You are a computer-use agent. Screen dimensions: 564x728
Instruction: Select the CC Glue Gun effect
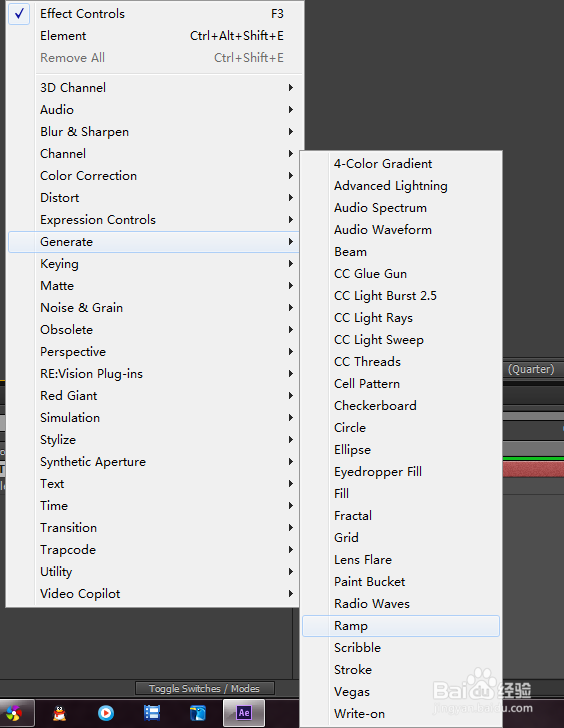(401, 274)
